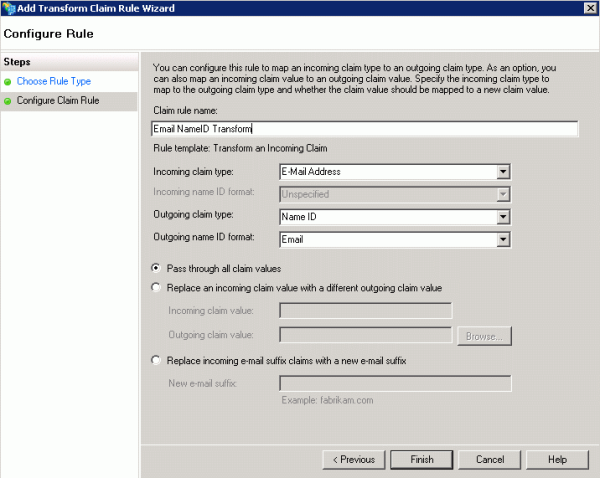Screen dimensions: 600x478
Task: Expand the Outgoing name ID format dropdown
Action: (x=503, y=240)
